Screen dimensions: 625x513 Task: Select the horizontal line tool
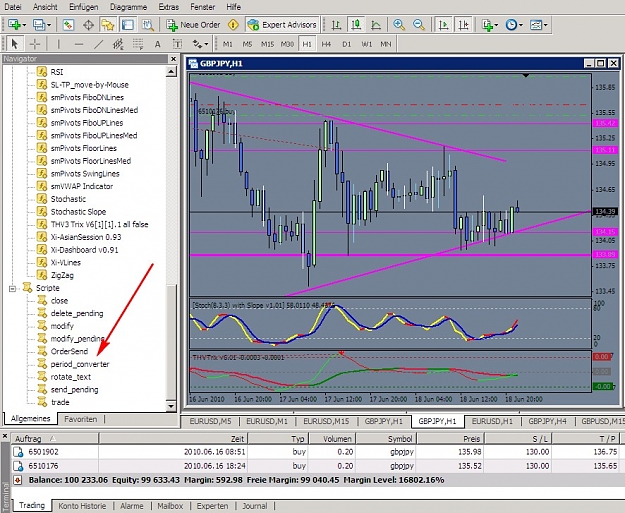[79, 44]
